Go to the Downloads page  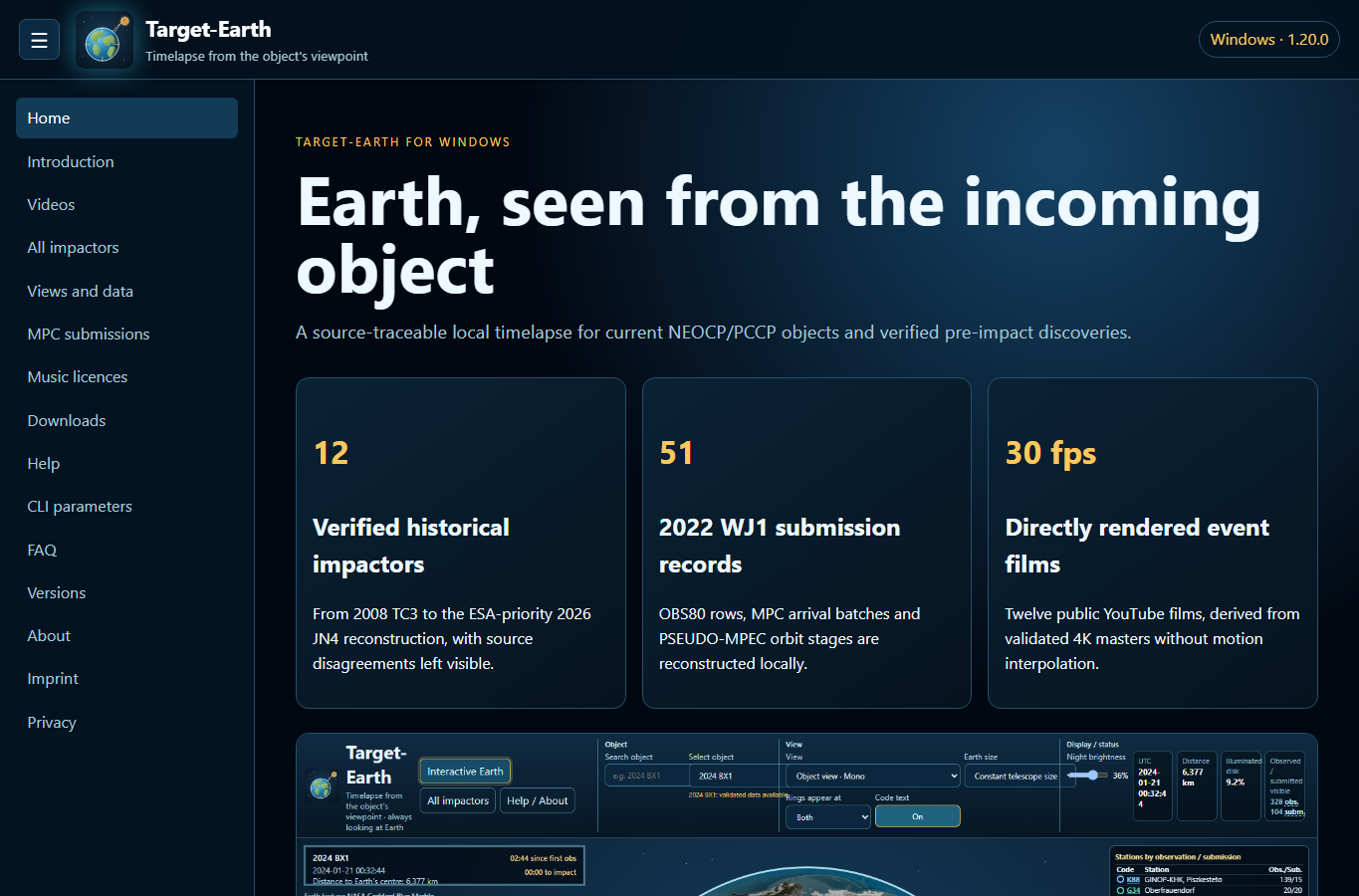[x=126, y=420]
